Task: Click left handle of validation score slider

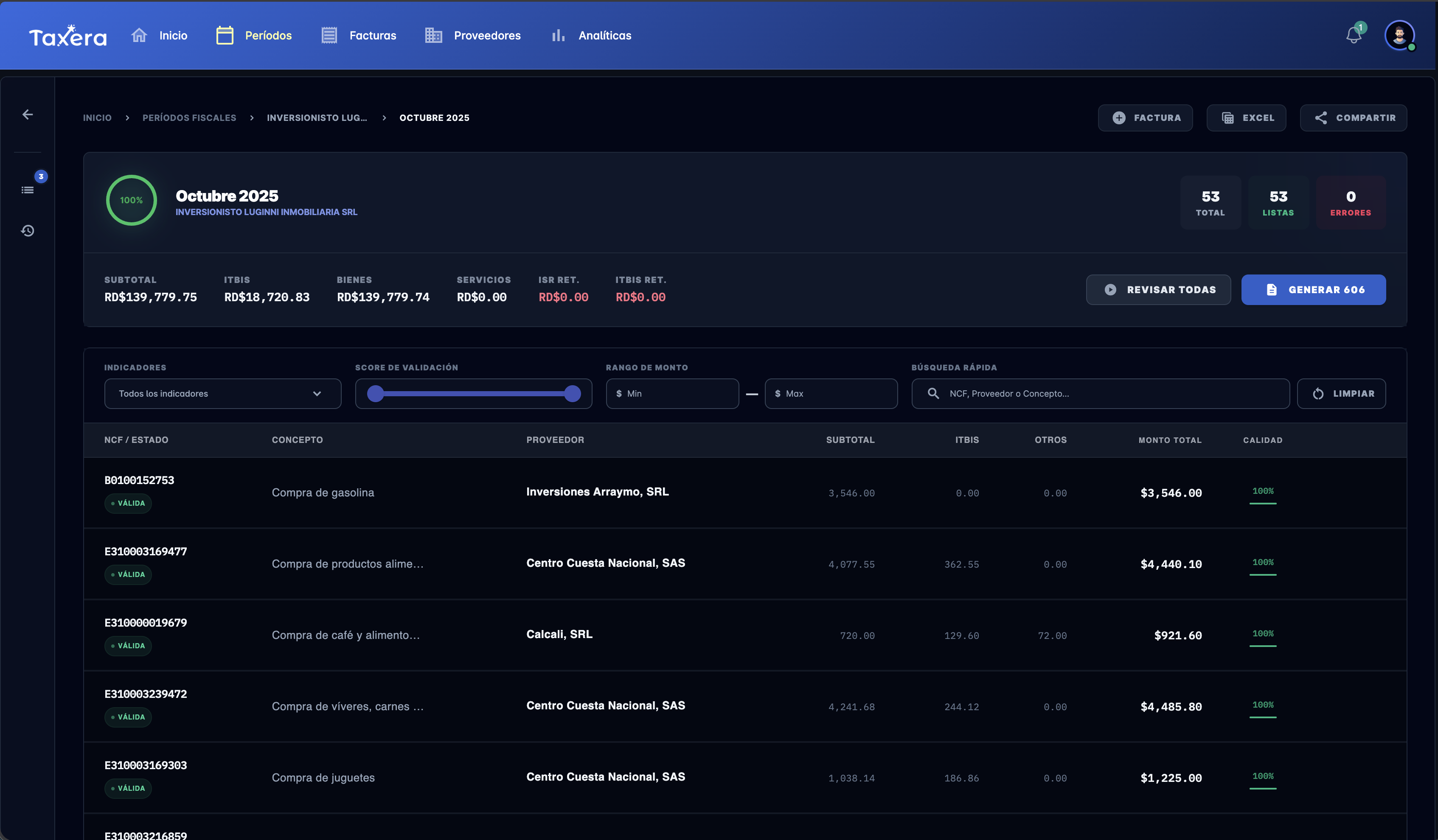Action: [376, 393]
